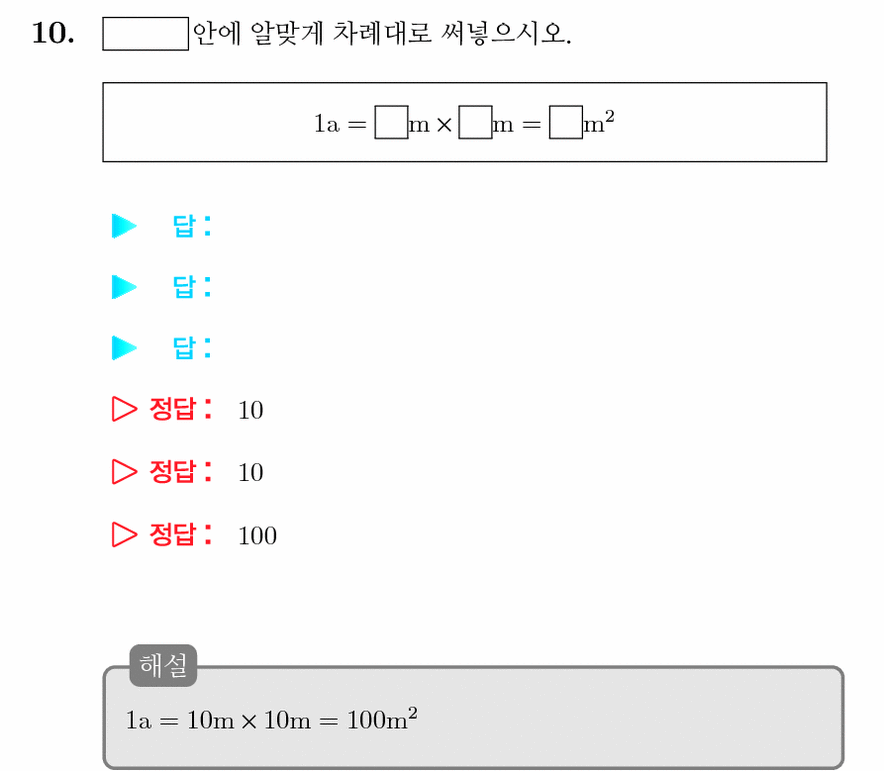
Task: Click the third red outlined triangle icon
Action: 124,535
